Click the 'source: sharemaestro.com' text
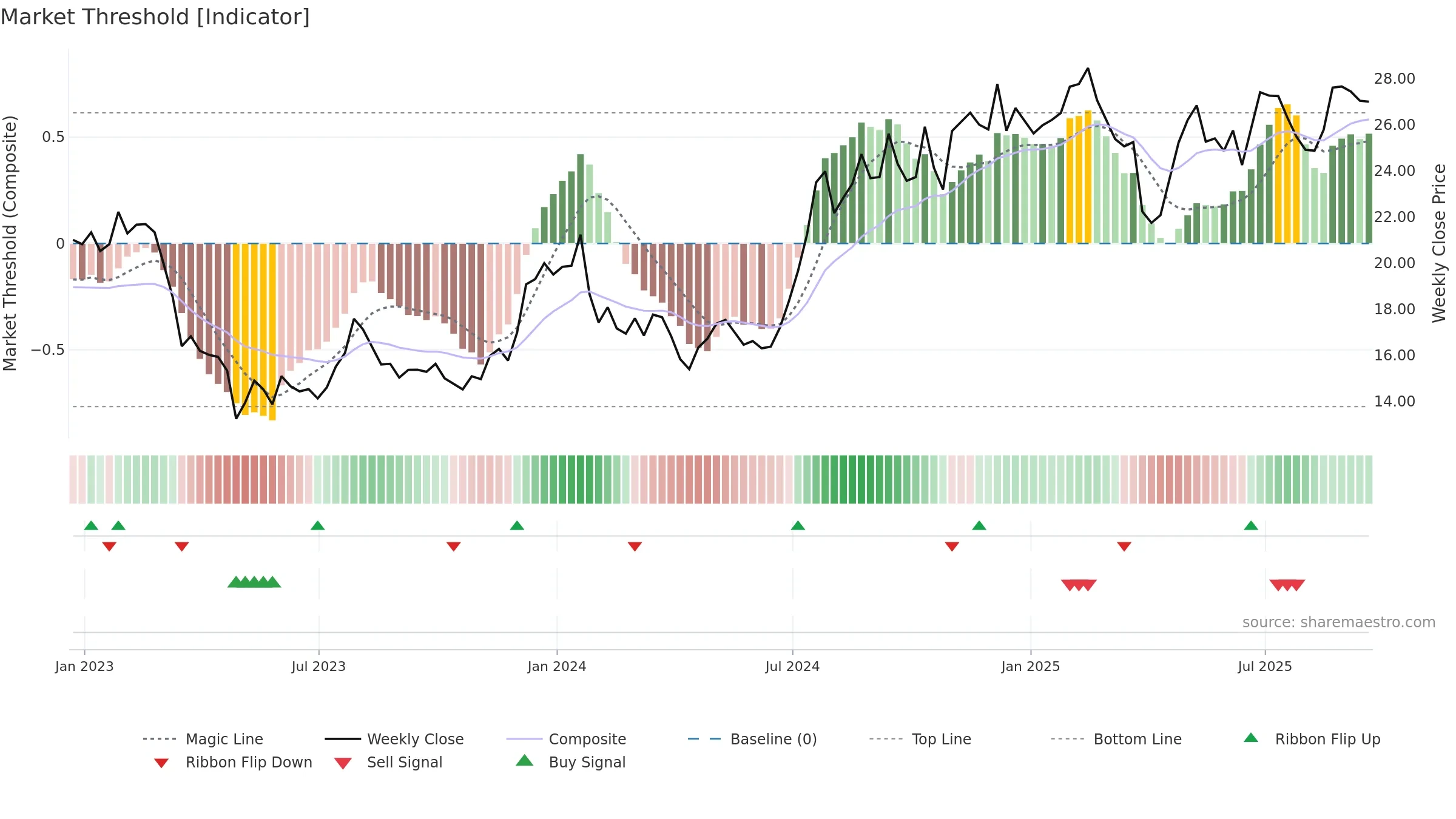 pos(1339,622)
